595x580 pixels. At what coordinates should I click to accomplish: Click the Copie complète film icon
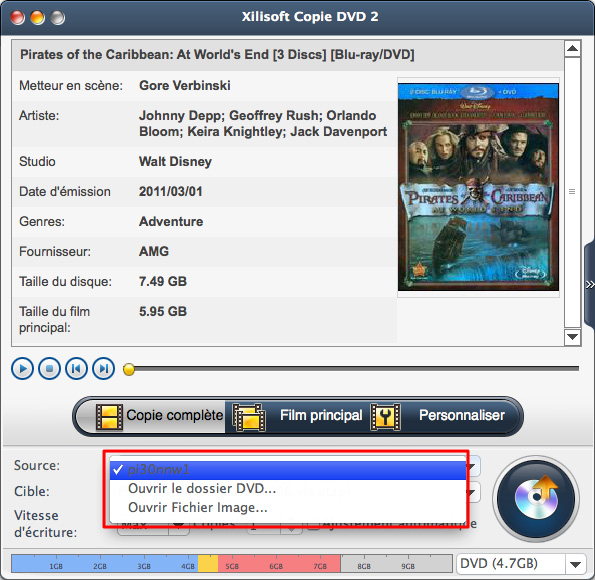click(109, 416)
